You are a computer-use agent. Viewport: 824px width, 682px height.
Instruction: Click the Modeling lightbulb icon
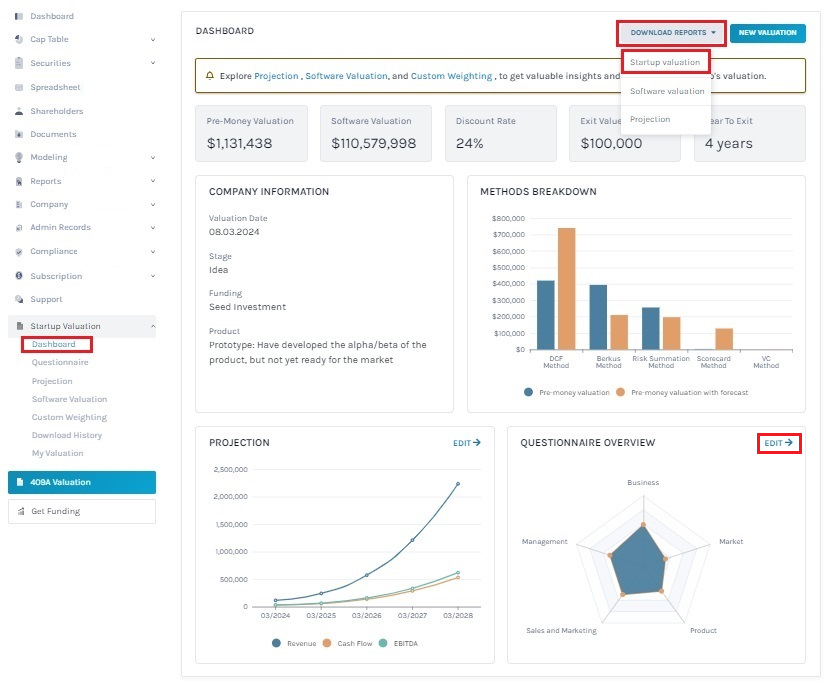click(x=19, y=157)
